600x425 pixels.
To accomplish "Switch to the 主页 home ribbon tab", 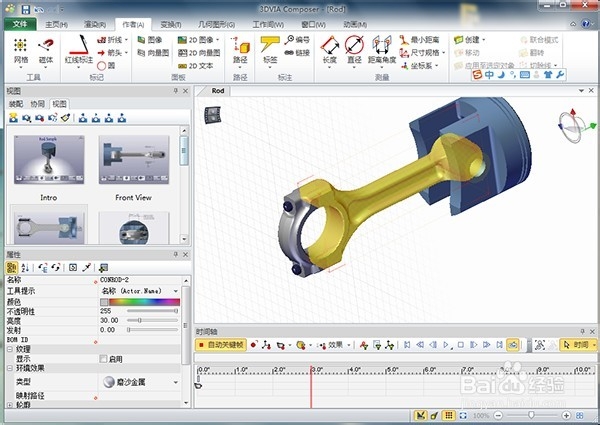I will click(x=57, y=24).
